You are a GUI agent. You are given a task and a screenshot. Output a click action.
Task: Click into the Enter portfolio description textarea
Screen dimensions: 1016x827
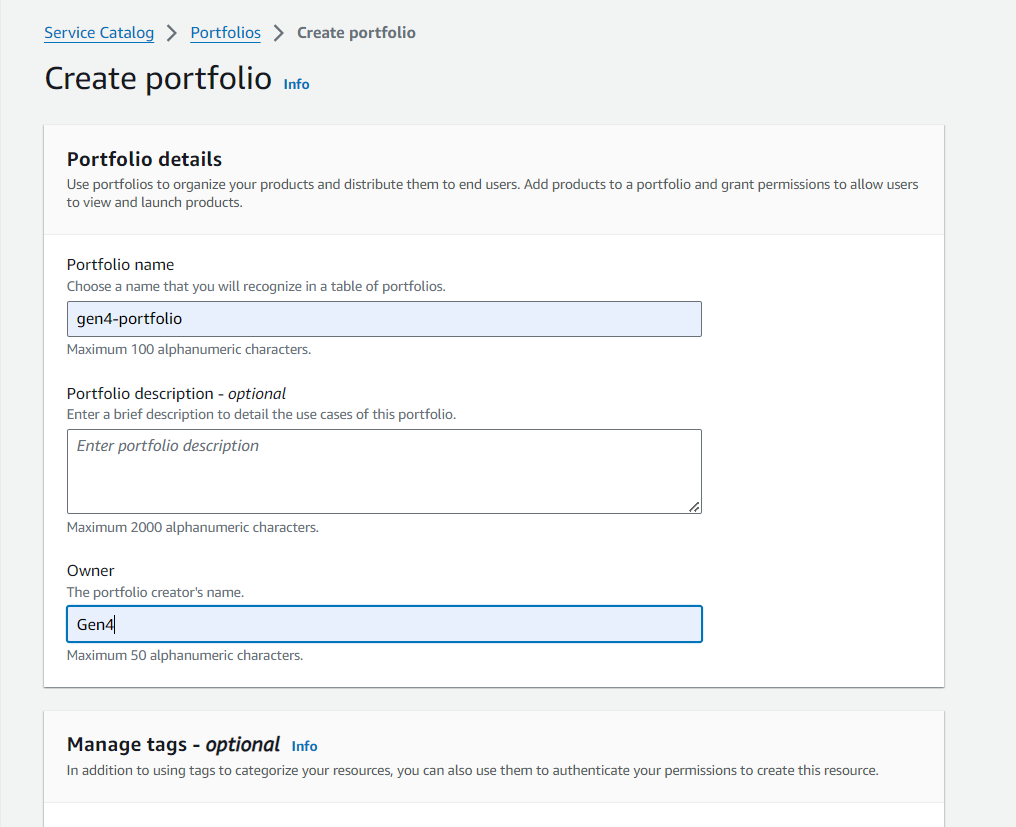(384, 471)
